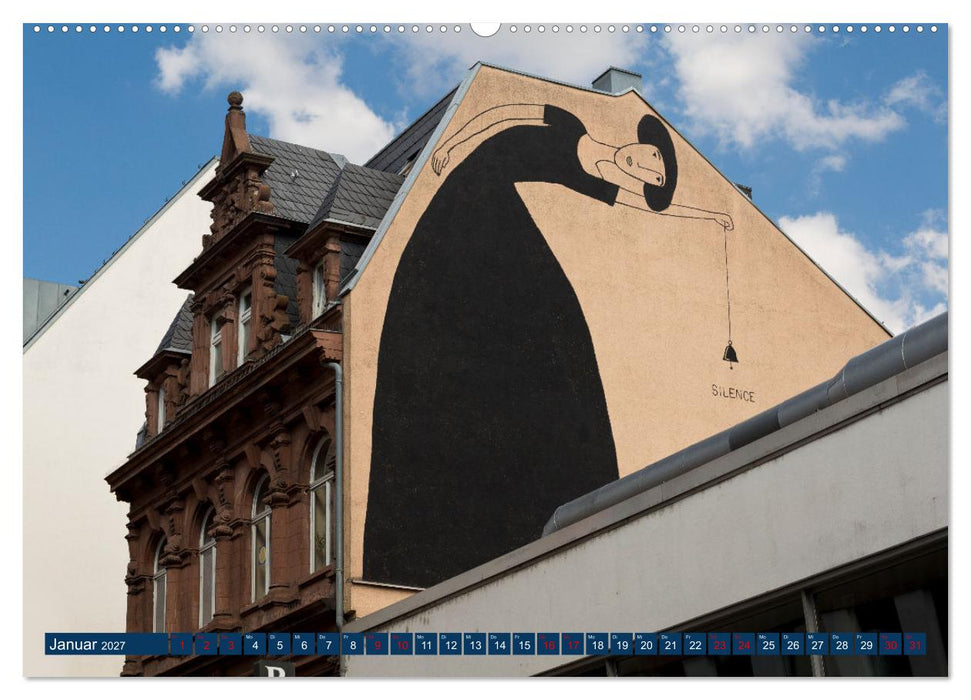Select date cell 22 in calendar strip
The image size is (971, 700).
click(695, 644)
